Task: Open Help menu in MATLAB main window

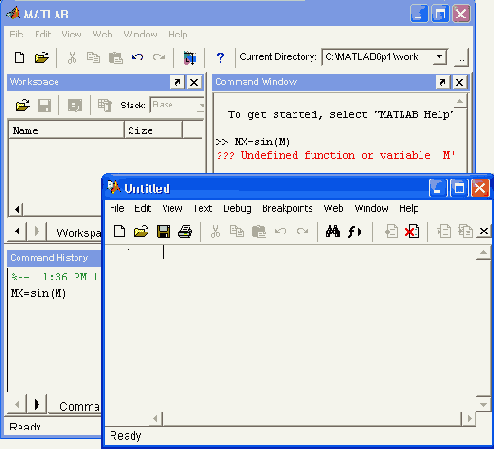Action: coord(178,34)
